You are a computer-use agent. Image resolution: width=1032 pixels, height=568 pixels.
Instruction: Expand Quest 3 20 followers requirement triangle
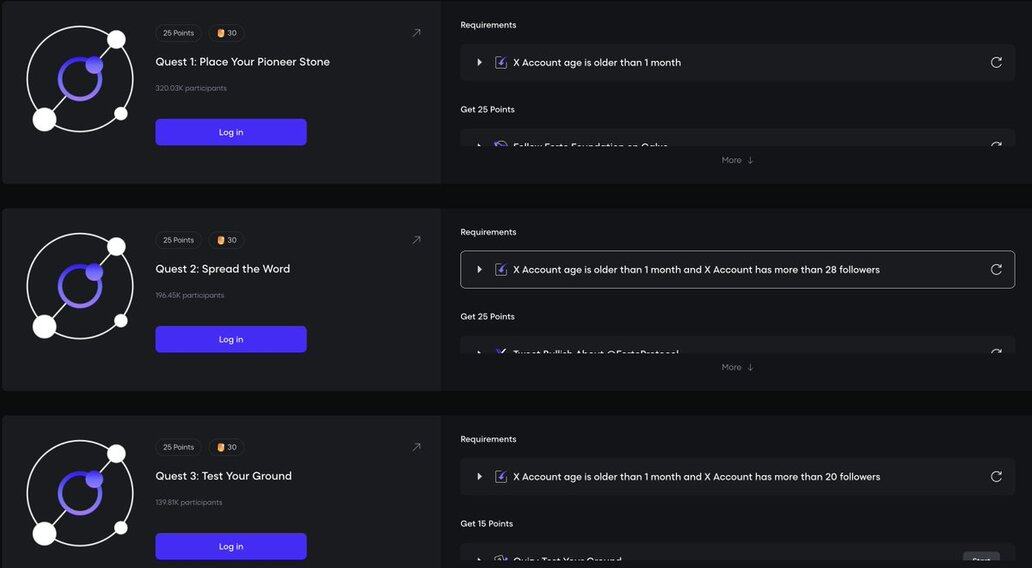[480, 476]
